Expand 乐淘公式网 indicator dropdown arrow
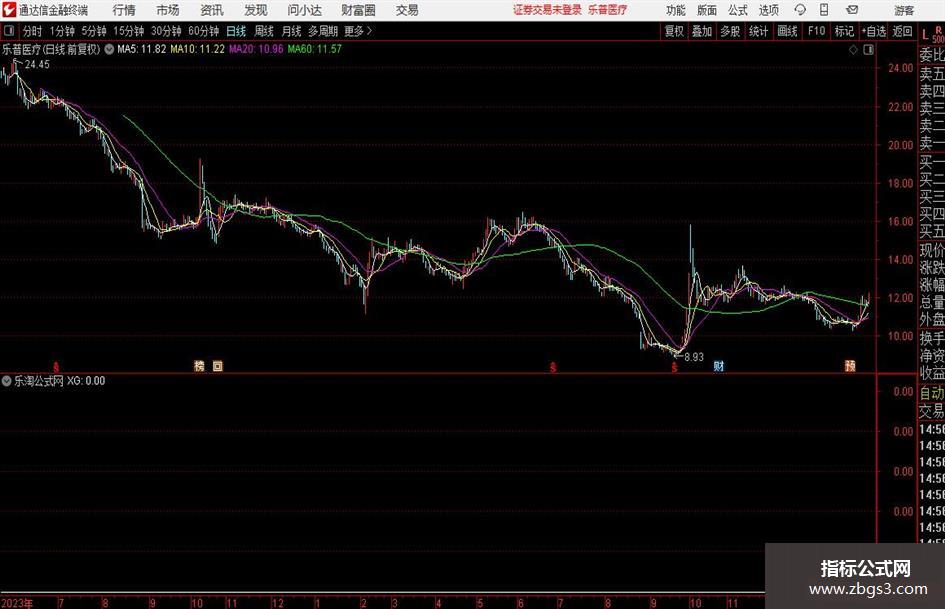Image resolution: width=945 pixels, height=609 pixels. click(x=7, y=381)
